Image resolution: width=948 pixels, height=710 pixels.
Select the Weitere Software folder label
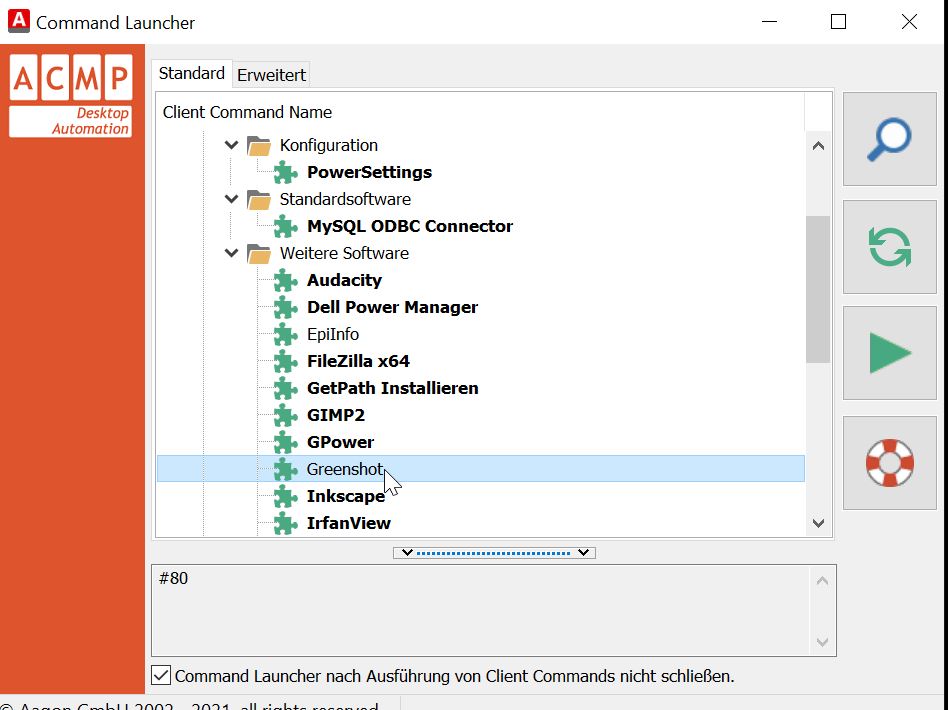344,253
